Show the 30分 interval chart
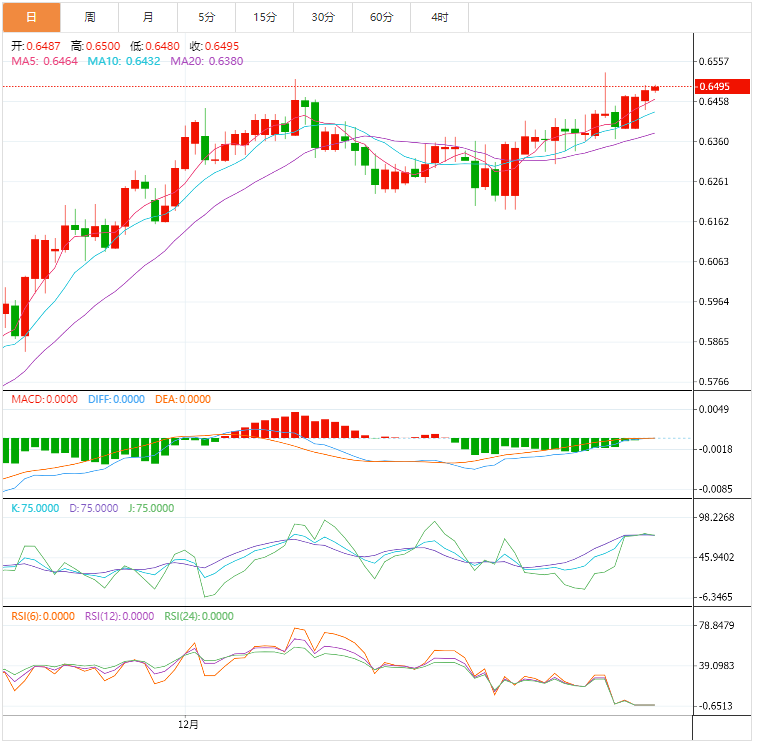 (323, 17)
